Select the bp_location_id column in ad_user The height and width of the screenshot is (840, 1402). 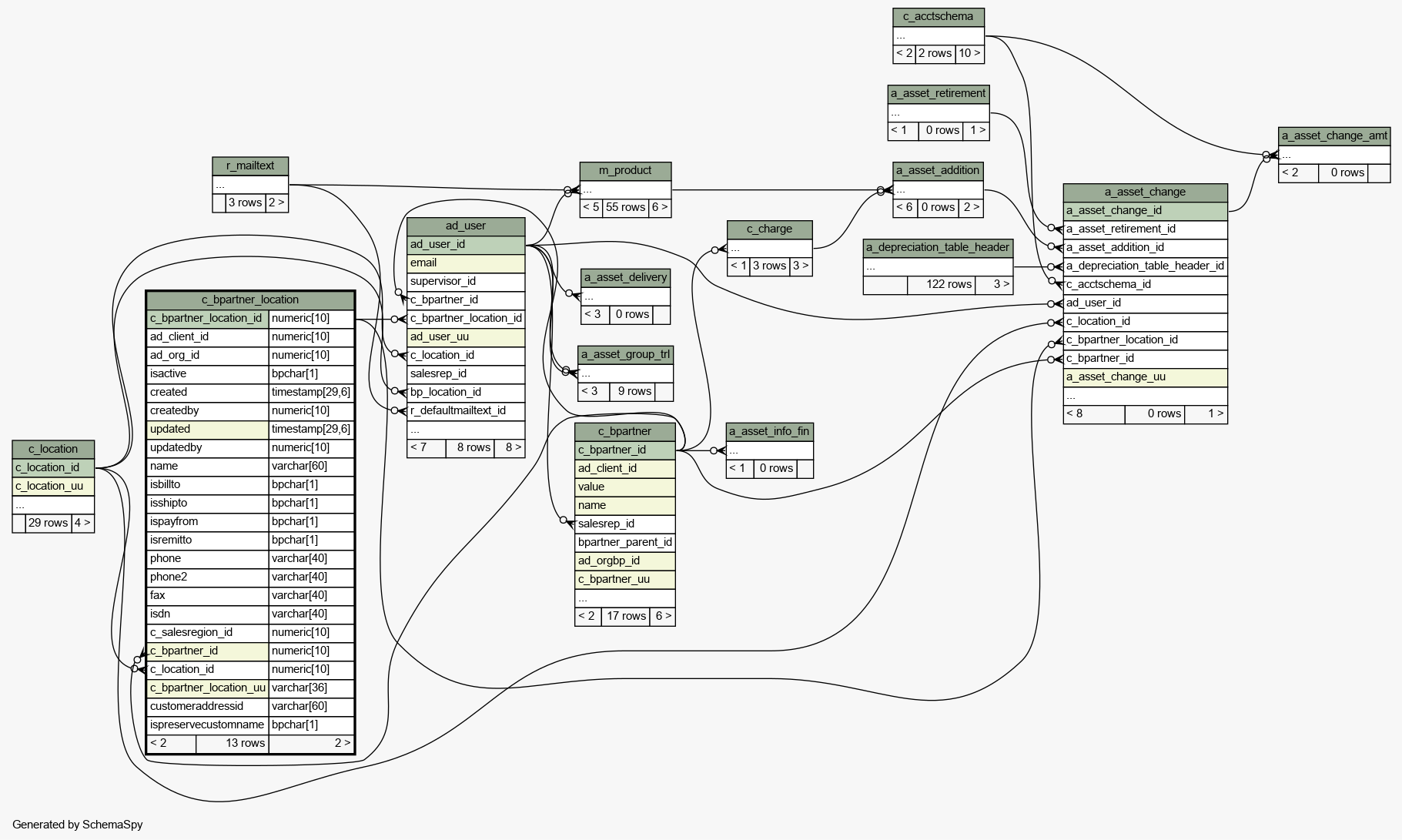pyautogui.click(x=466, y=393)
